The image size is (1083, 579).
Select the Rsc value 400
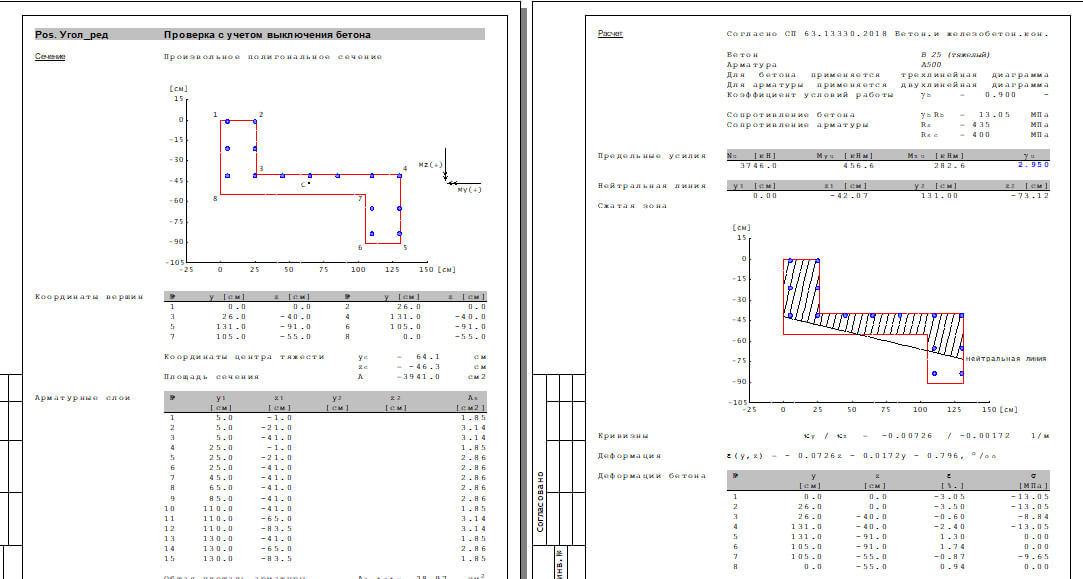[981, 135]
